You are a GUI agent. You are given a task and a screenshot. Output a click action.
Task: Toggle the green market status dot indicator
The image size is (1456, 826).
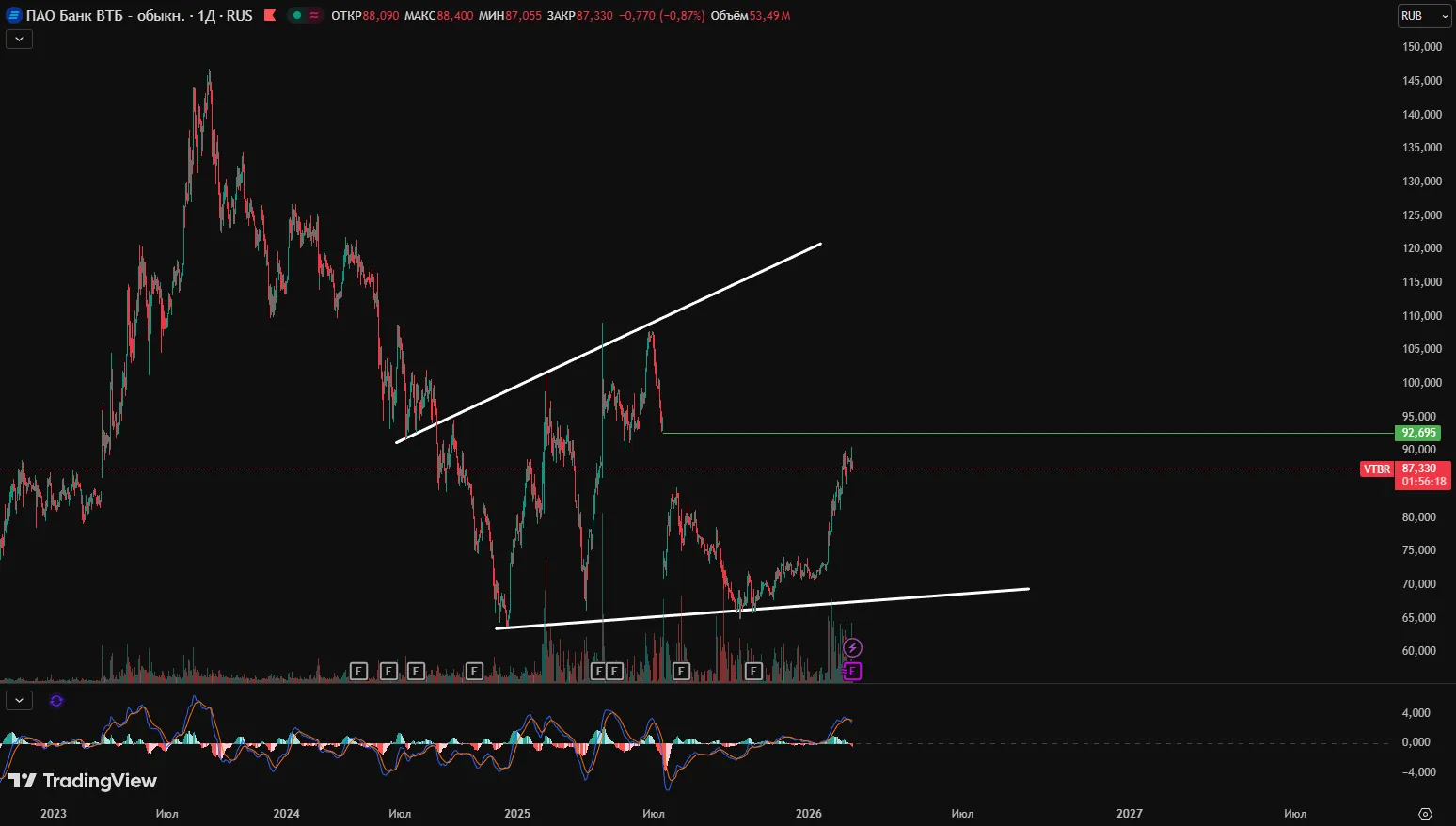tap(296, 15)
